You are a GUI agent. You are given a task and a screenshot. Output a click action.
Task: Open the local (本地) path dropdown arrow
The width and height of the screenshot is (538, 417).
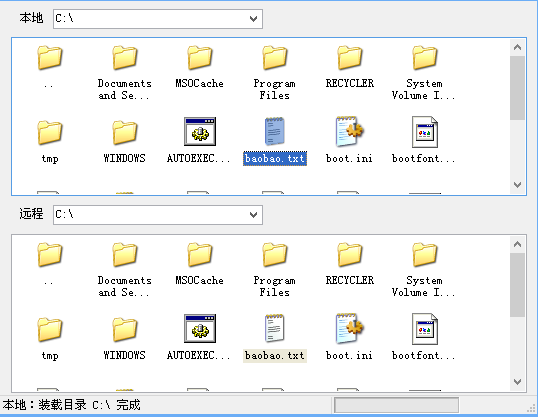[x=253, y=19]
